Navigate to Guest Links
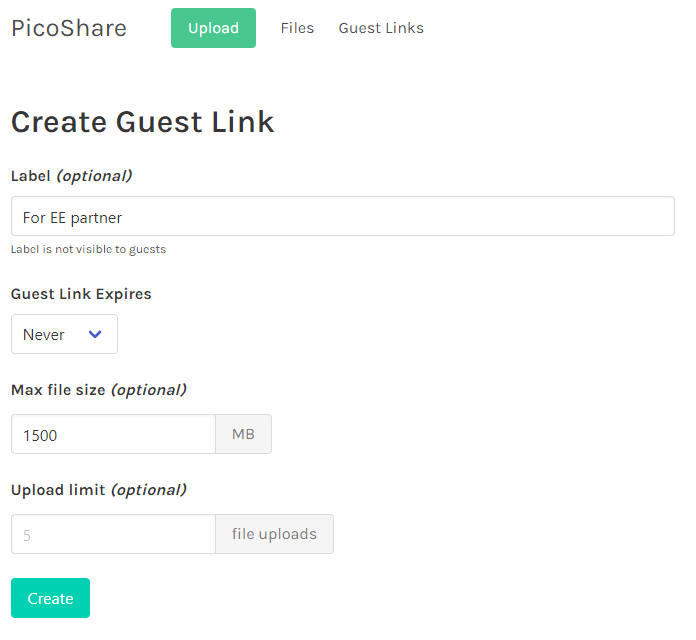The height and width of the screenshot is (640, 696). point(381,28)
